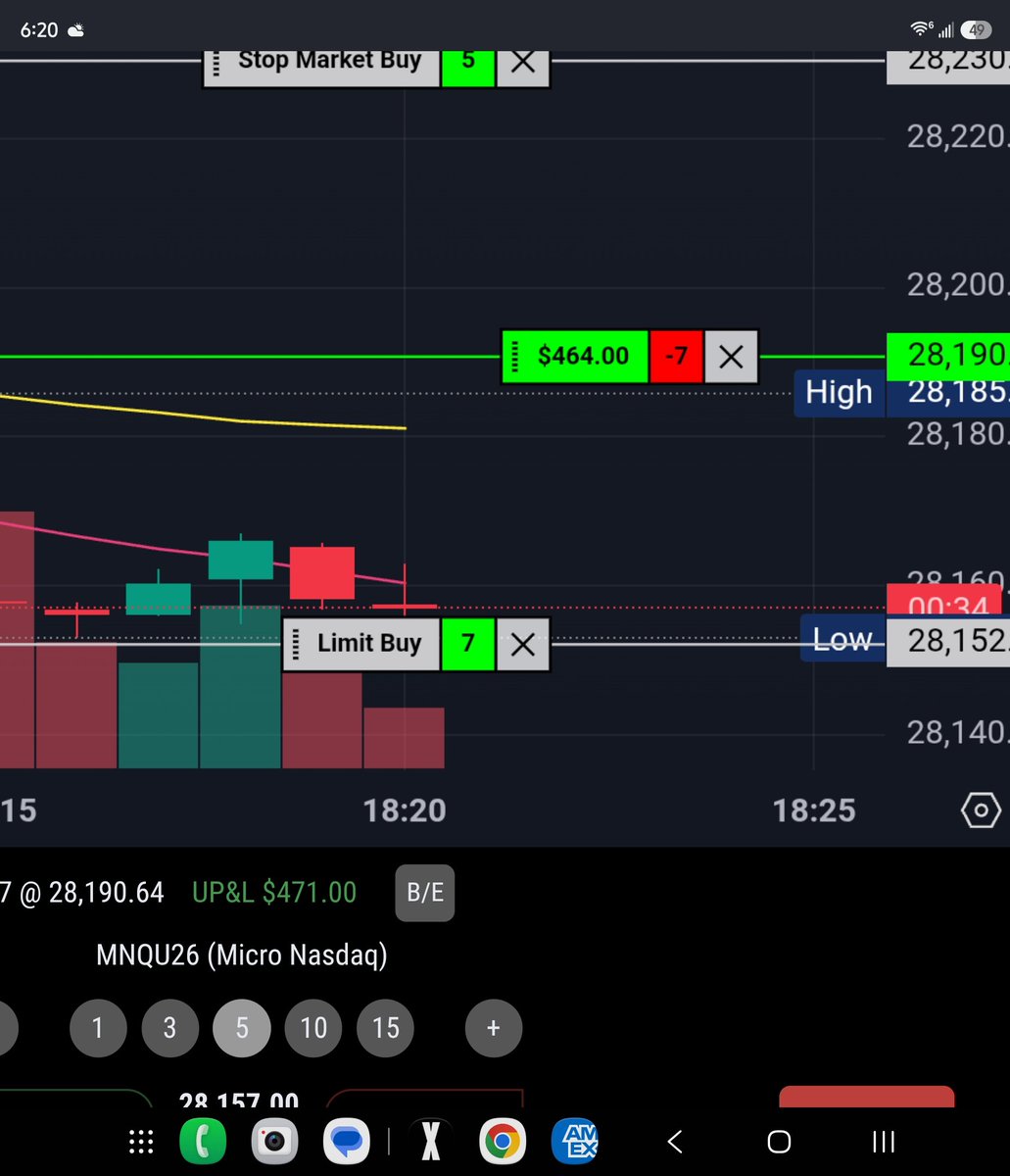Select quantity preset 10

(313, 1028)
